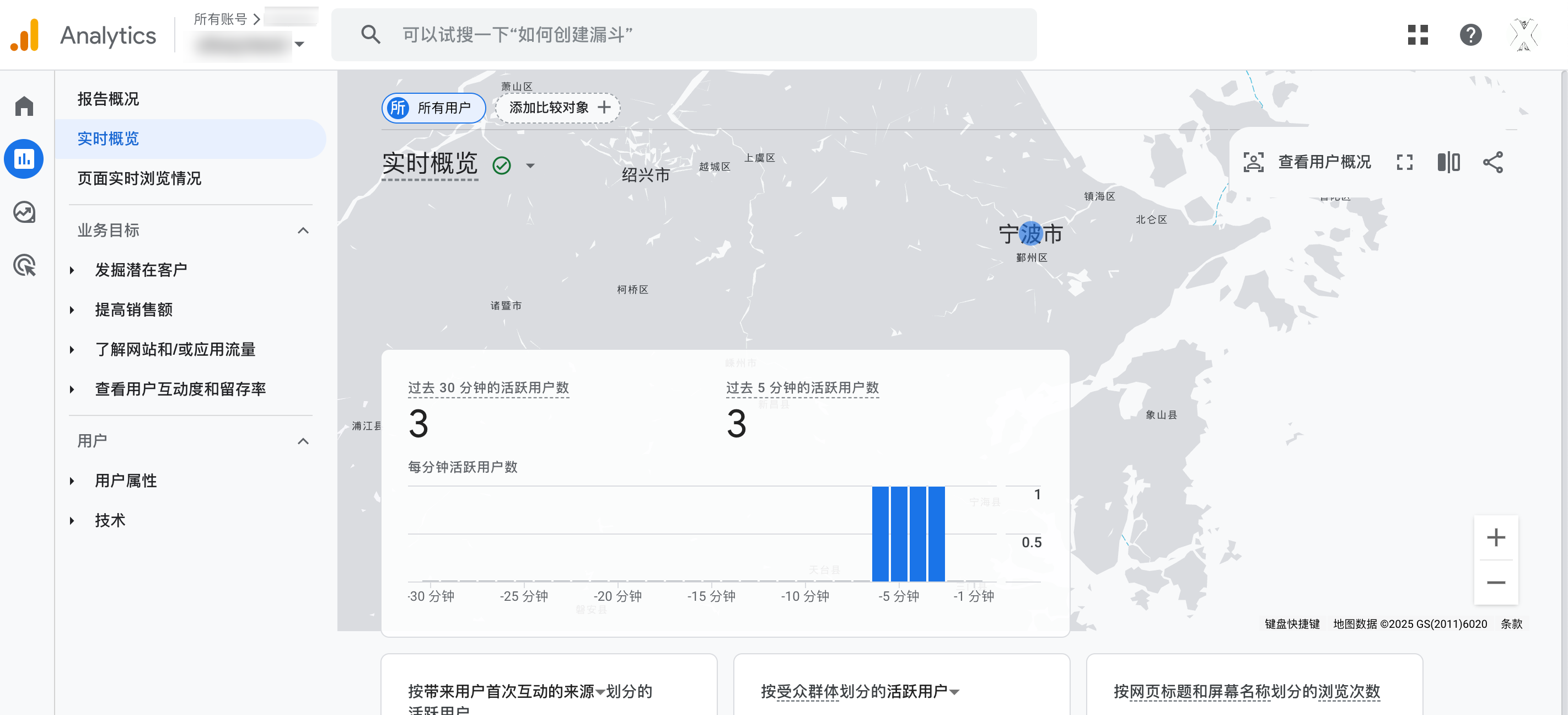The width and height of the screenshot is (1568, 715).
Task: Click 所有账号 breadcrumb
Action: (x=220, y=19)
